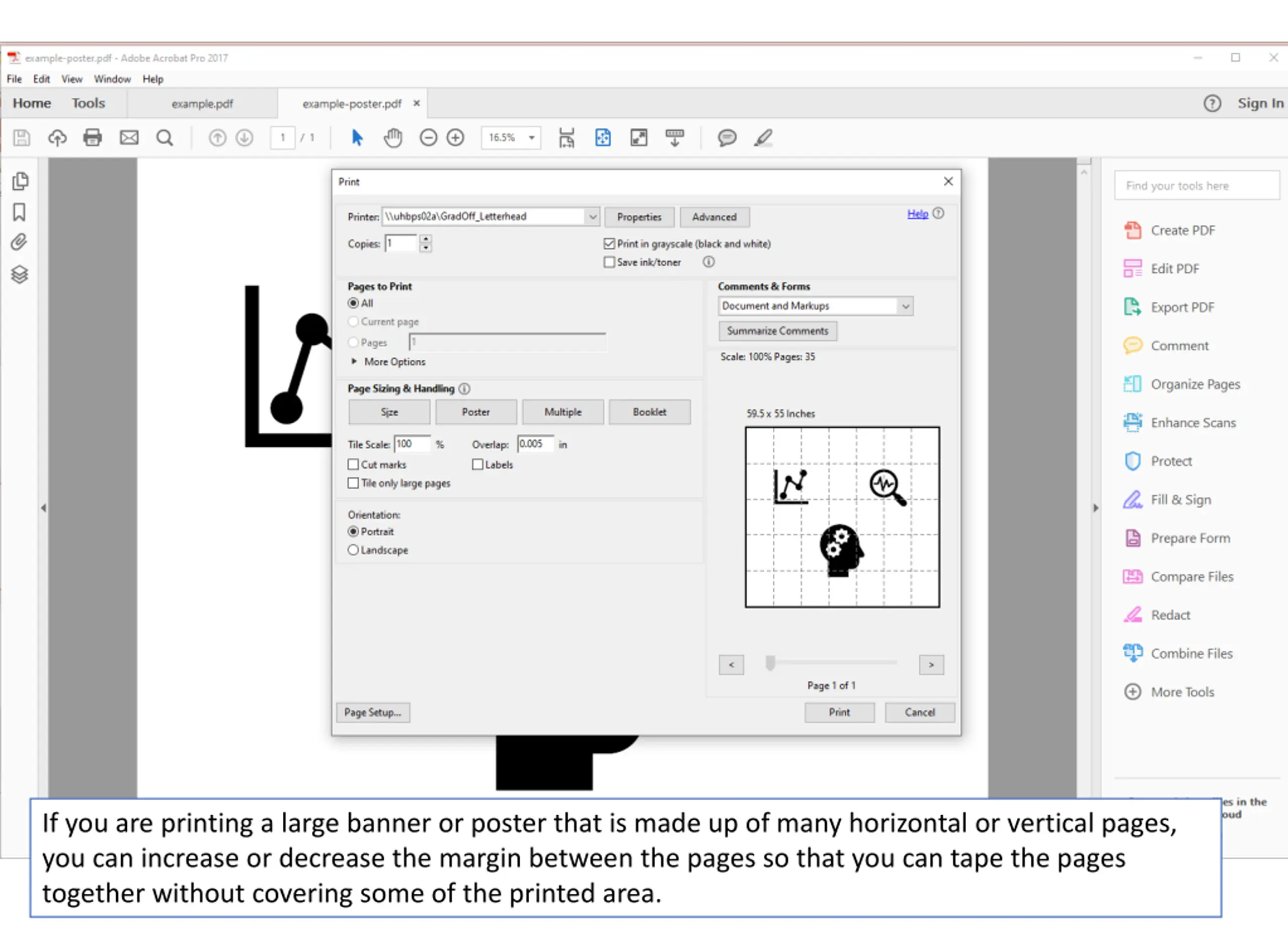Click the Summarize Comments button
The image size is (1288, 937).
click(778, 331)
